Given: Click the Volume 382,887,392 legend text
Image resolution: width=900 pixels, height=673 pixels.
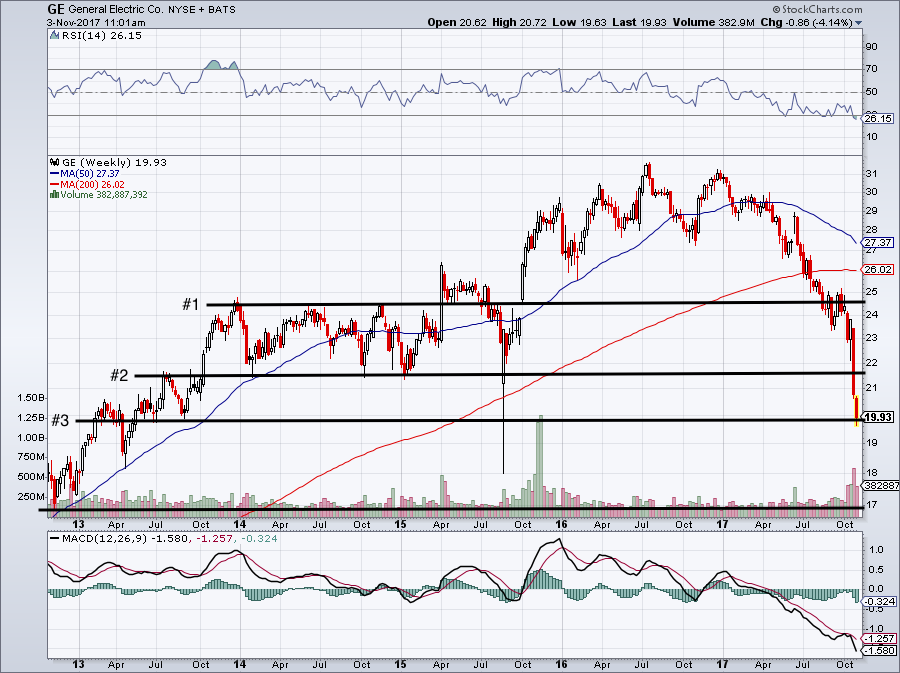Looking at the screenshot, I should (104, 194).
